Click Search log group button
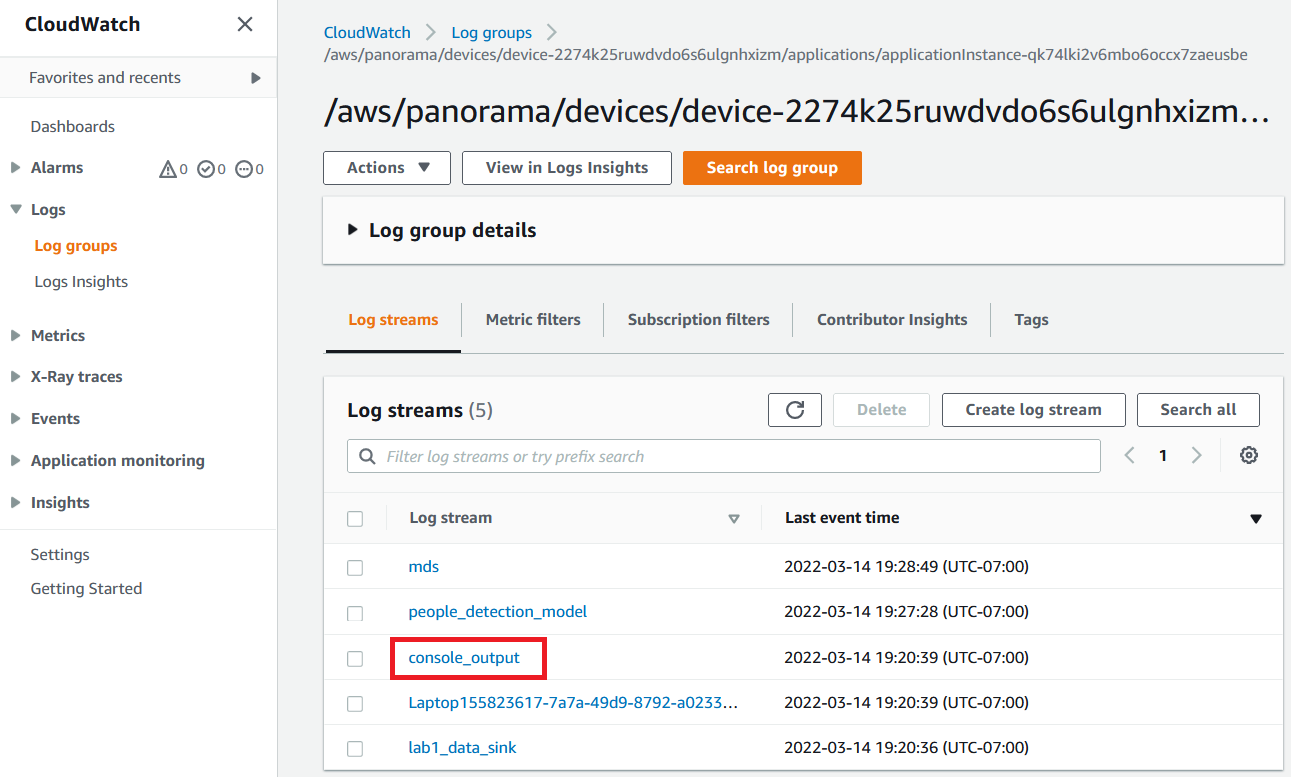1291x777 pixels. [772, 168]
